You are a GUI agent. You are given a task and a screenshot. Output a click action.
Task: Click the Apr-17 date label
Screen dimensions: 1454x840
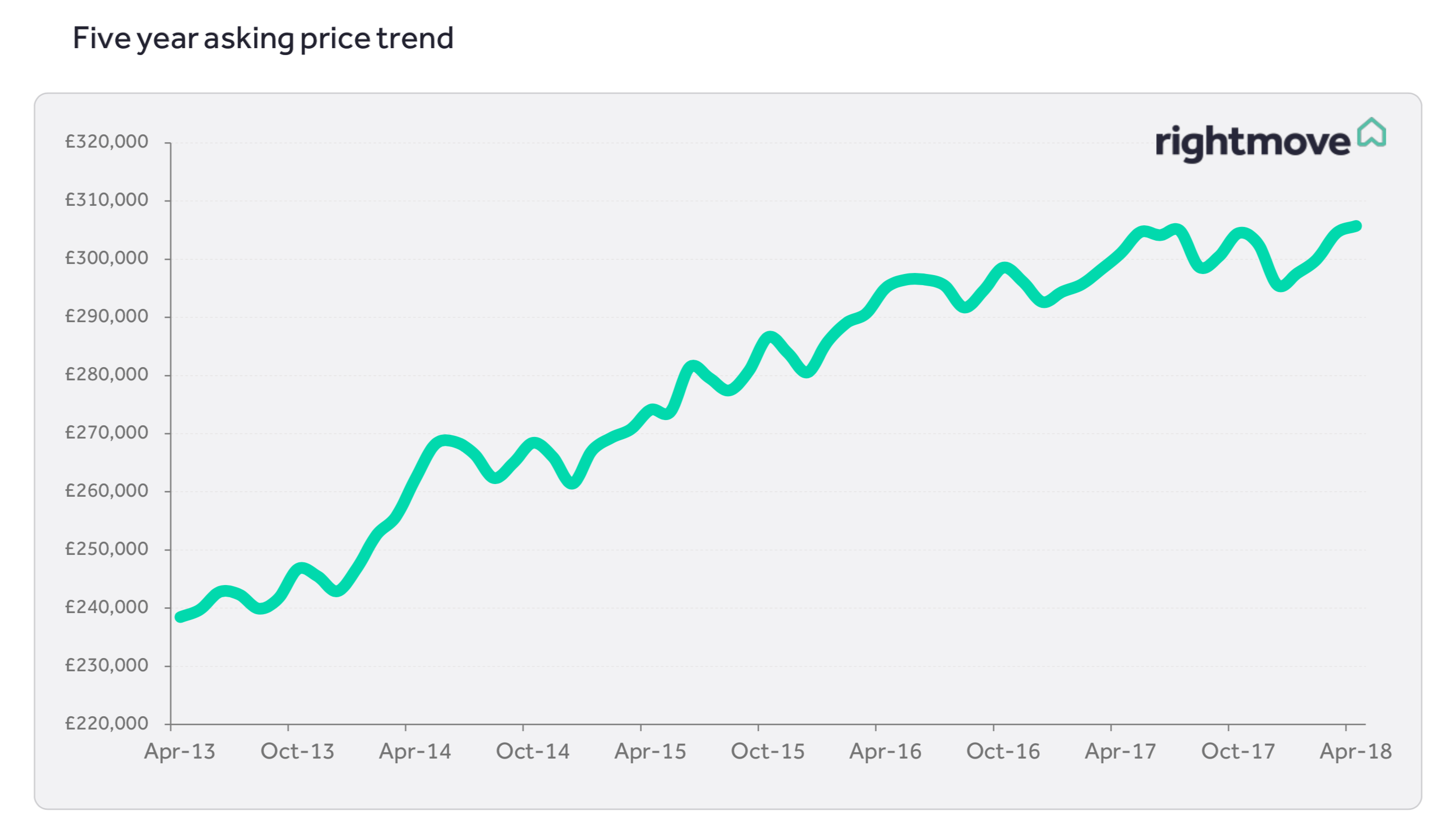pos(1121,752)
